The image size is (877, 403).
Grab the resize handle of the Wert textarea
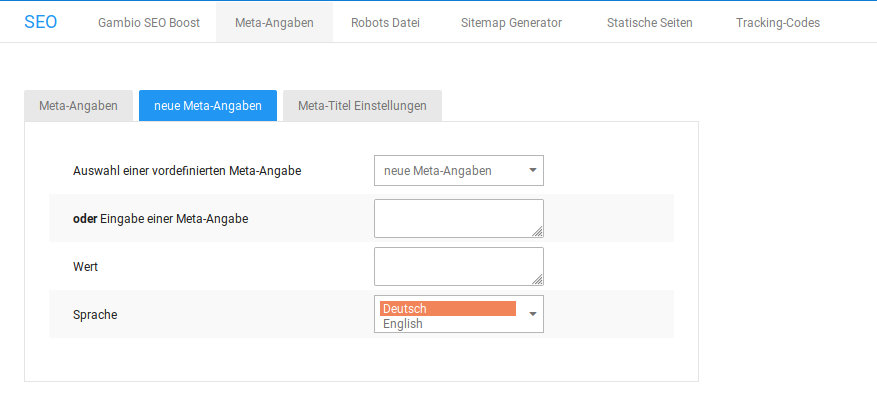(x=537, y=280)
